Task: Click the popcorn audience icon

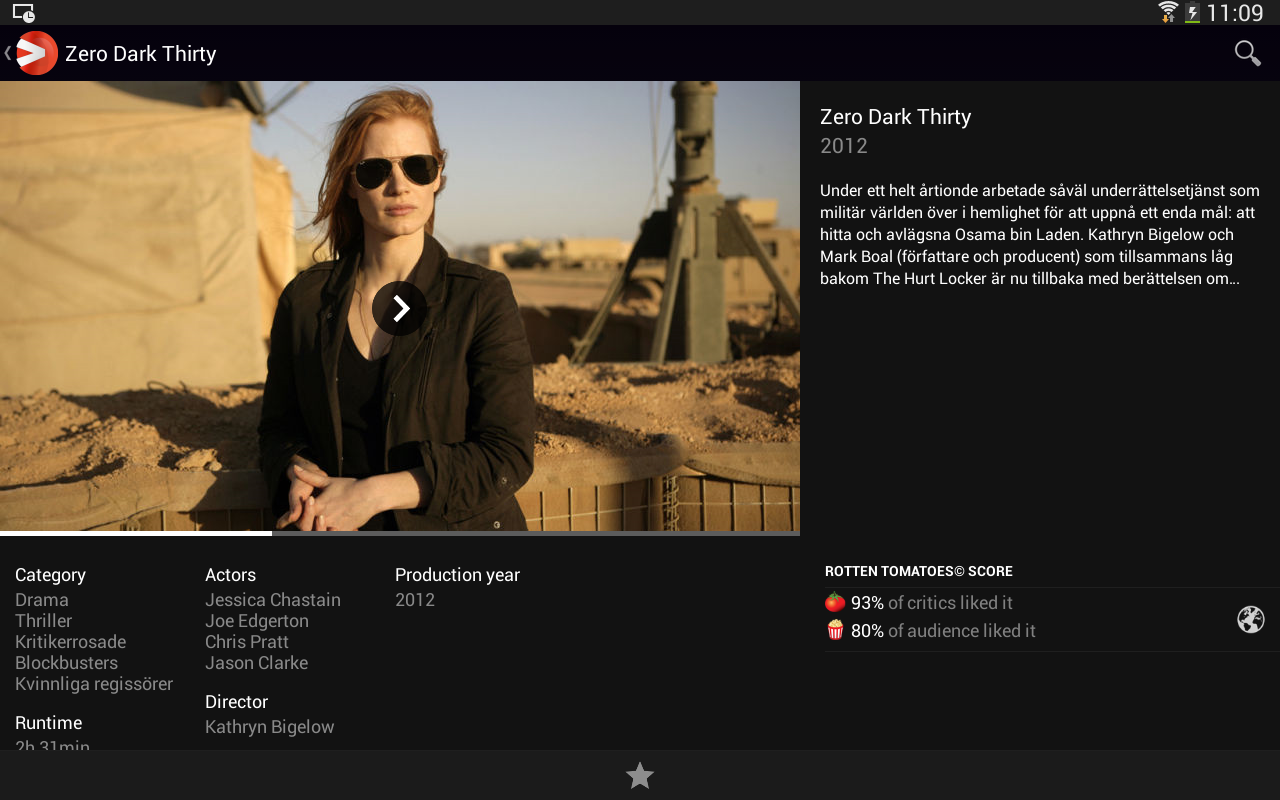Action: 835,630
